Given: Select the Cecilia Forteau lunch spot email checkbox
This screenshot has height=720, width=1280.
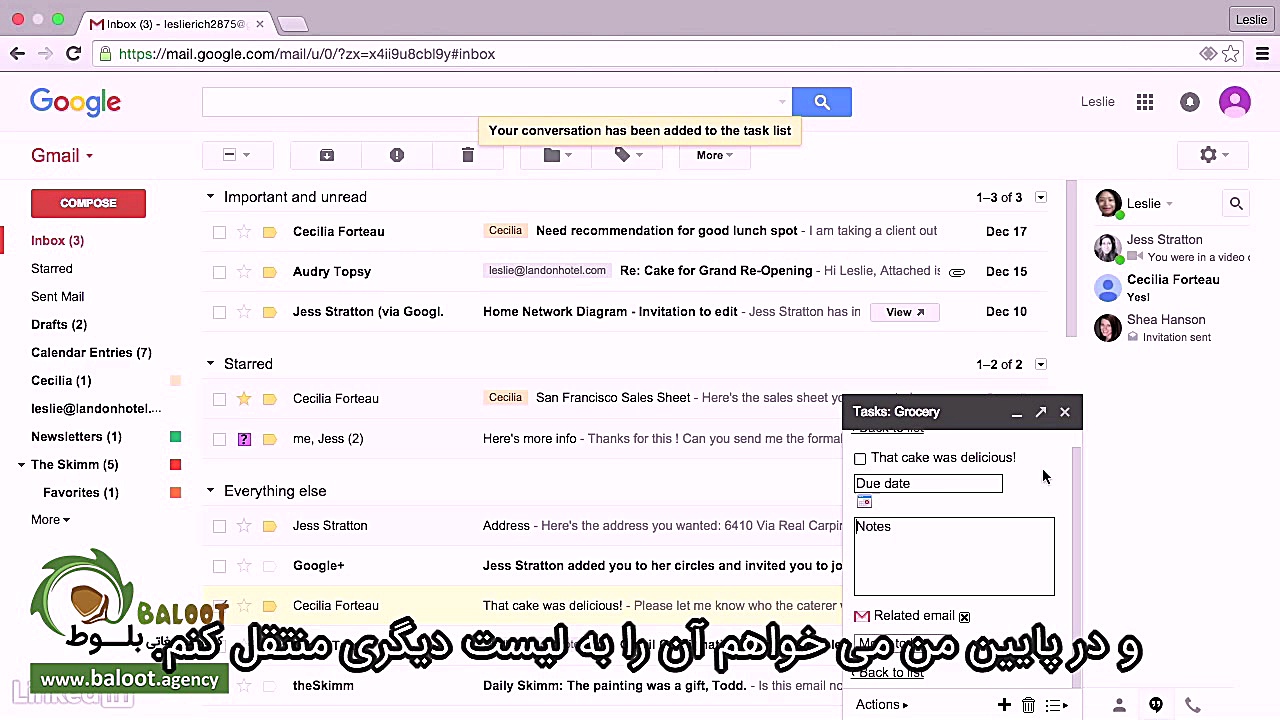Looking at the screenshot, I should [219, 231].
